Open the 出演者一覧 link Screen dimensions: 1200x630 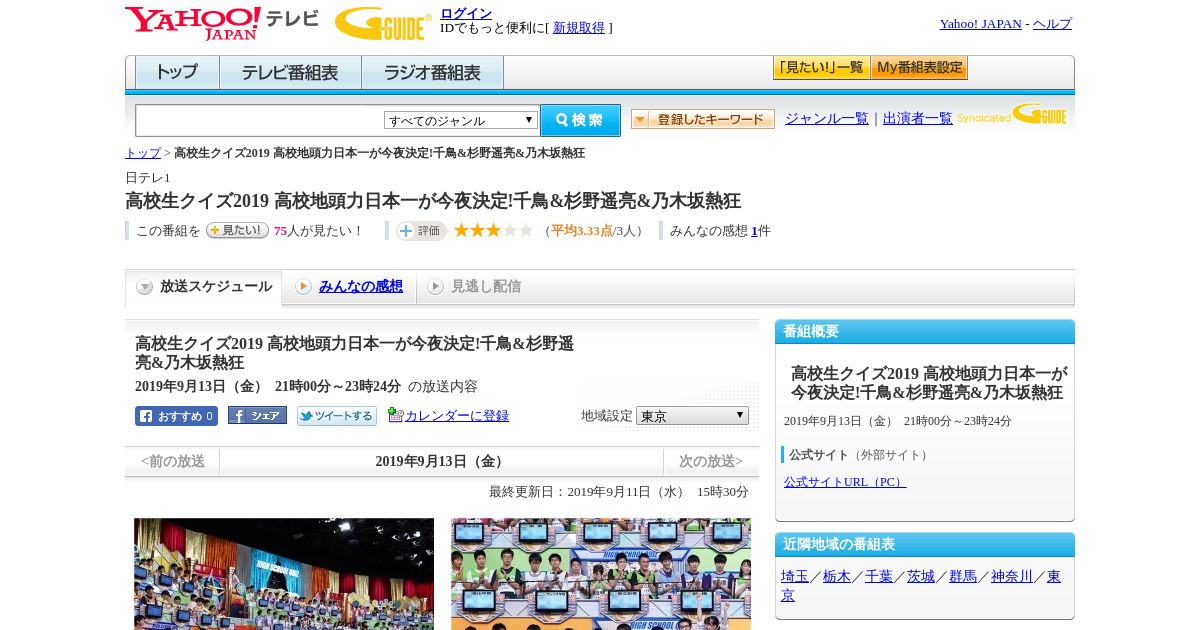coord(918,119)
